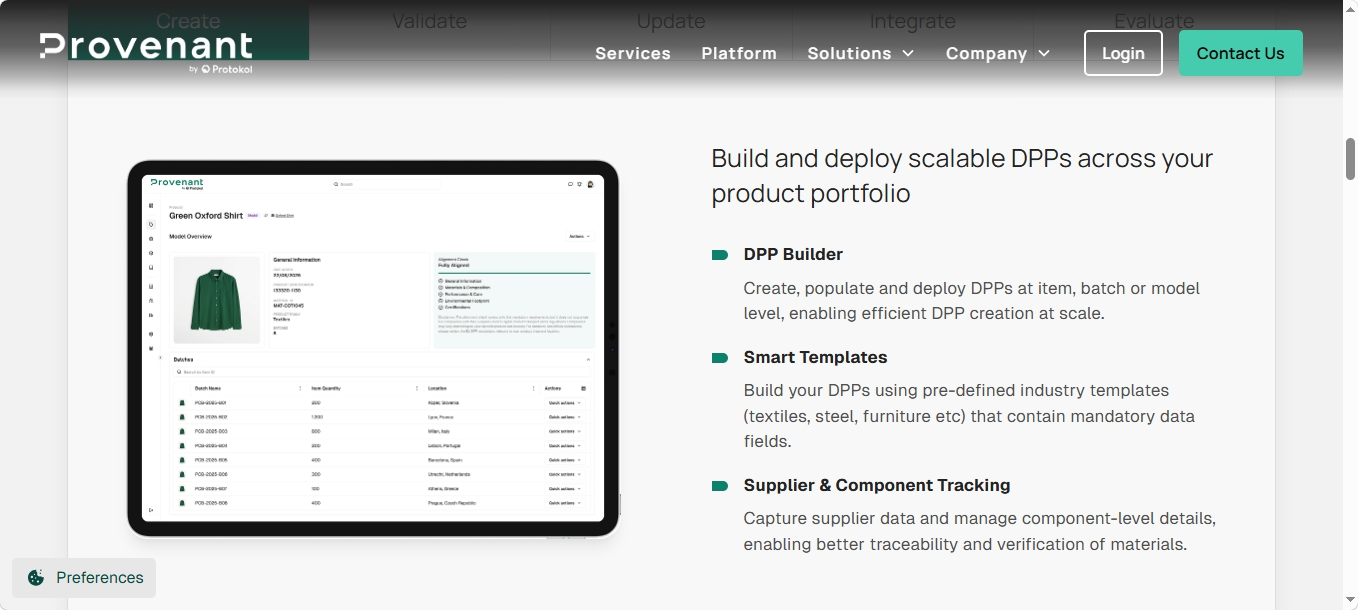
Task: Open Quick actions for Prague, Czech Republic batch
Action: point(565,503)
